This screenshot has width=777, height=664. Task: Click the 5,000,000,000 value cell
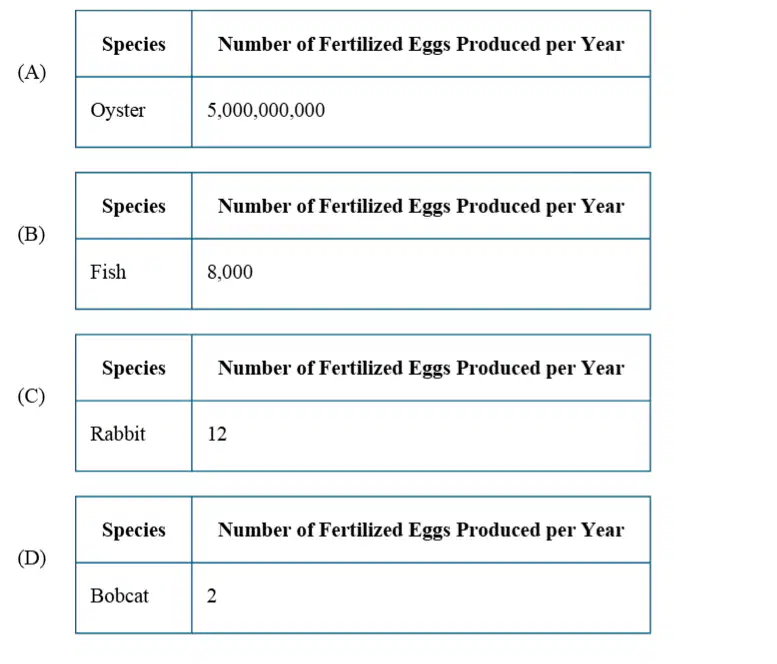[266, 110]
